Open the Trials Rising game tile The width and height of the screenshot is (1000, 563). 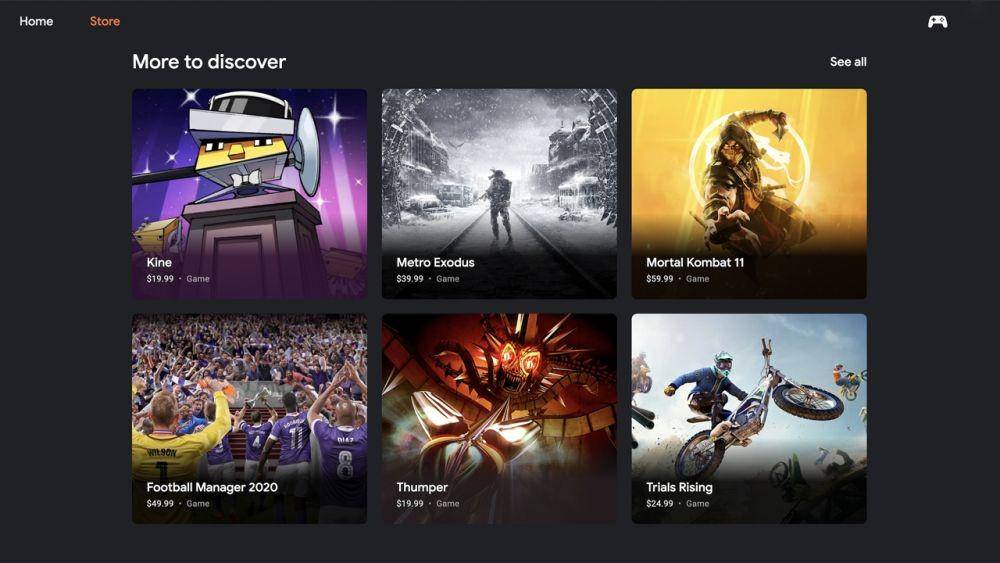(749, 418)
